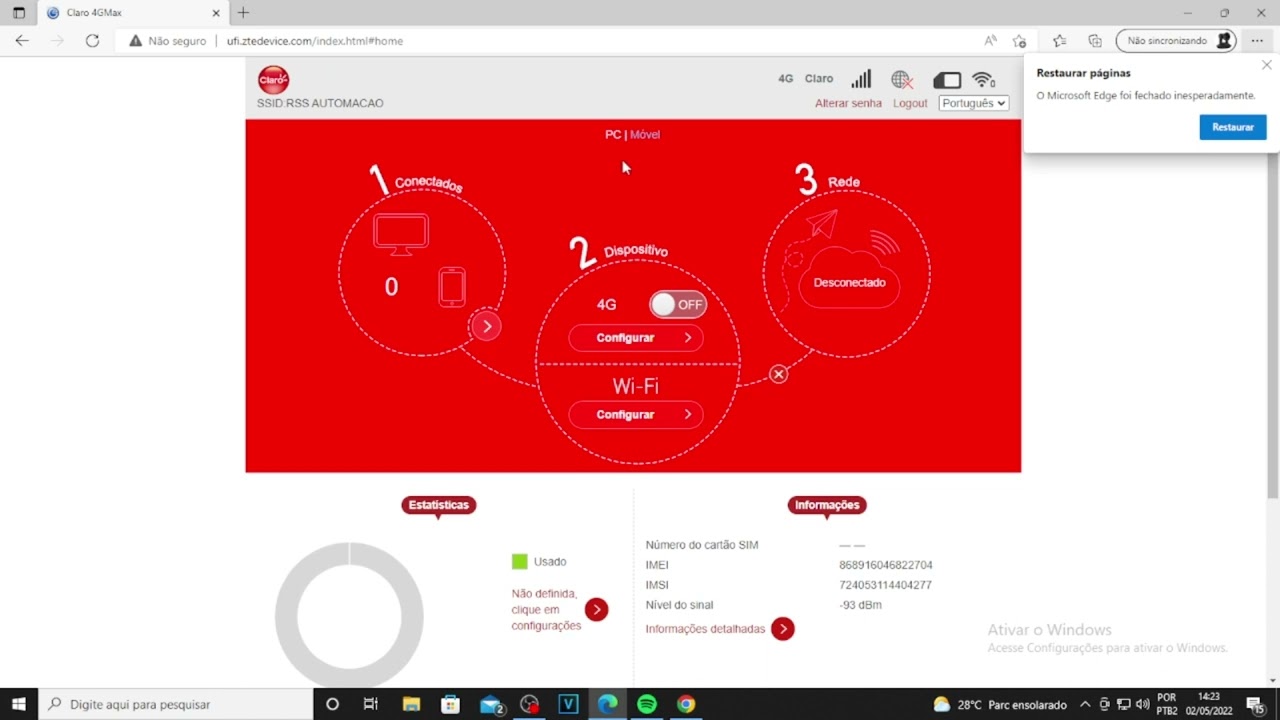
Task: Click the Logout link
Action: (910, 103)
